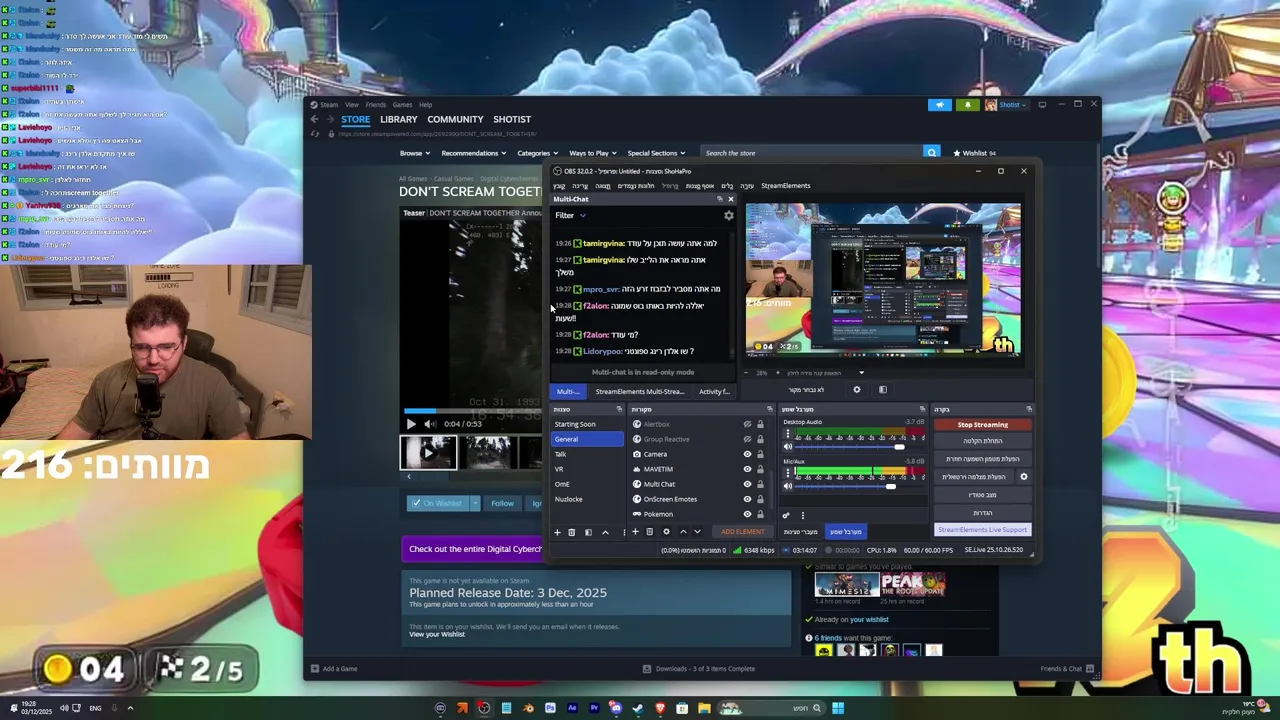This screenshot has width=1280, height=720.
Task: Expand Categories dropdown in Steam store
Action: click(537, 153)
